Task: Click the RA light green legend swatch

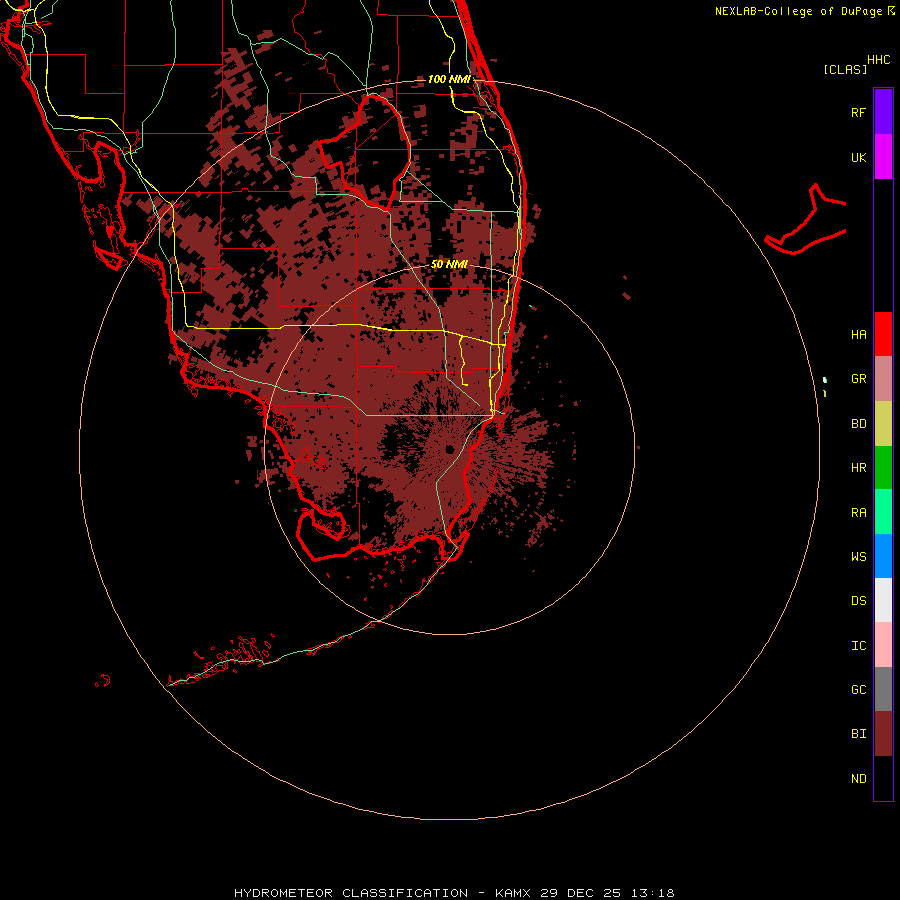Action: point(883,512)
